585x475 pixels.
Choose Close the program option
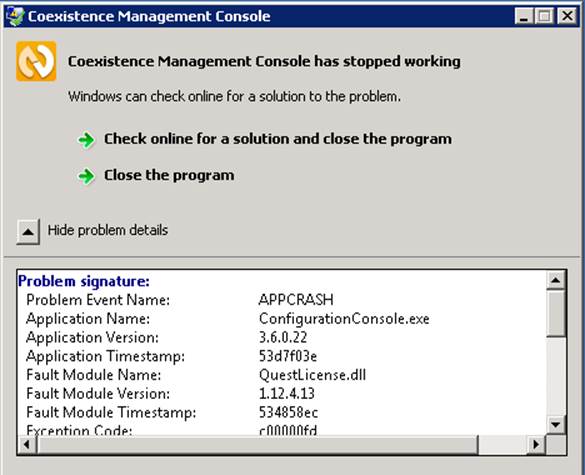(169, 175)
